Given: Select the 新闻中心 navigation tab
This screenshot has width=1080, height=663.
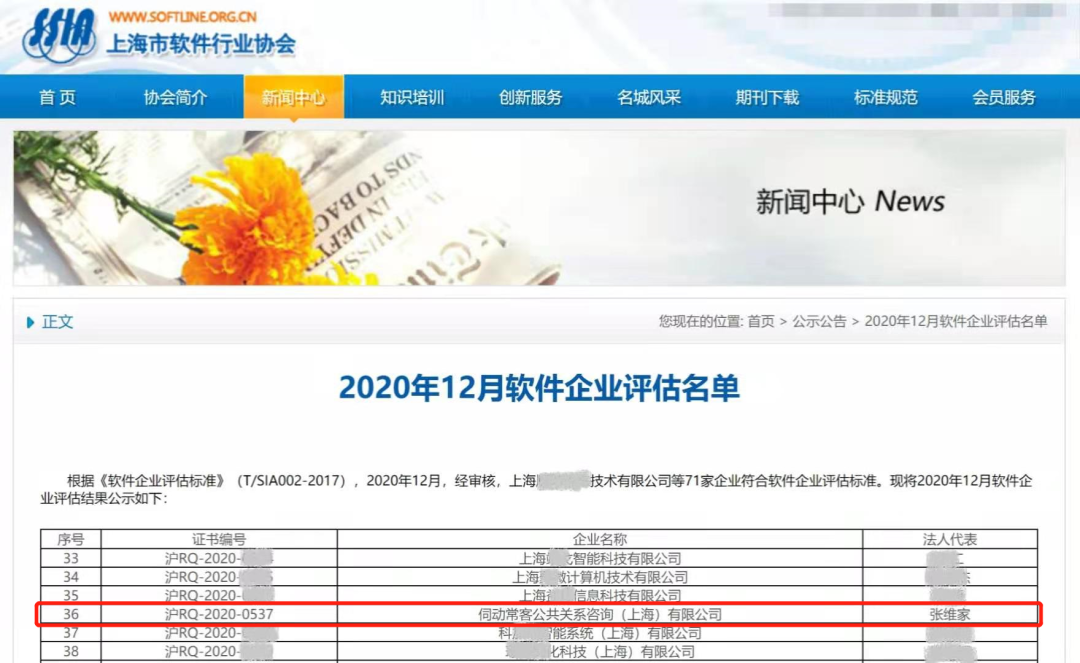Looking at the screenshot, I should [293, 98].
